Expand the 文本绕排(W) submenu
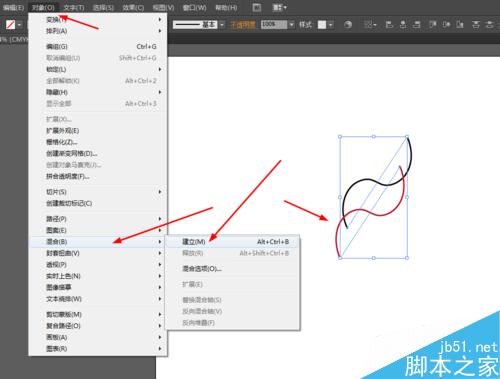Viewport: 500px width, 379px height. pyautogui.click(x=98, y=299)
